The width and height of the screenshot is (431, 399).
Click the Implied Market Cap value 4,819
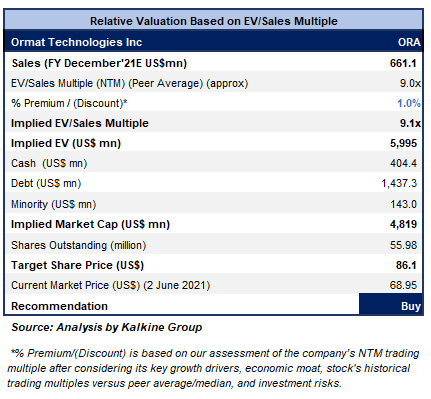403,224
